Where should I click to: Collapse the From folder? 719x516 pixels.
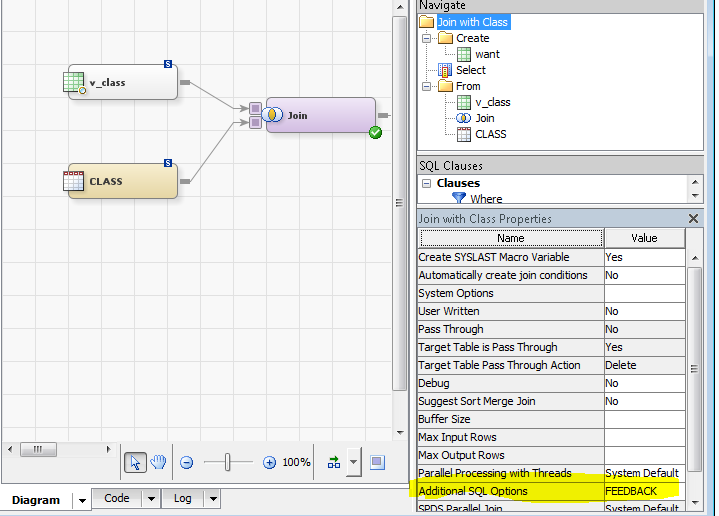425,86
